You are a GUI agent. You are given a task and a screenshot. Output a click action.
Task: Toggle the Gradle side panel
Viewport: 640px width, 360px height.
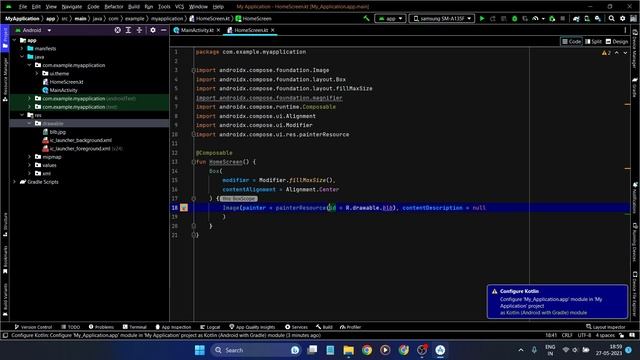point(635,87)
